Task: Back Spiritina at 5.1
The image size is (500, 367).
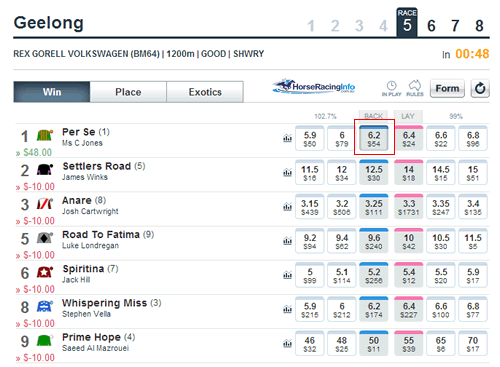Action: tap(342, 275)
